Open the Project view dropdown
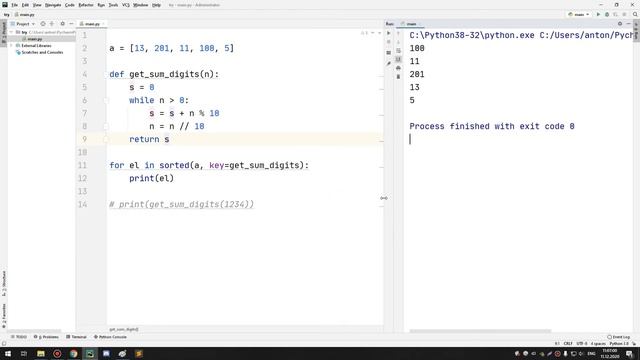Image resolution: width=640 pixels, height=360 pixels. point(22,24)
